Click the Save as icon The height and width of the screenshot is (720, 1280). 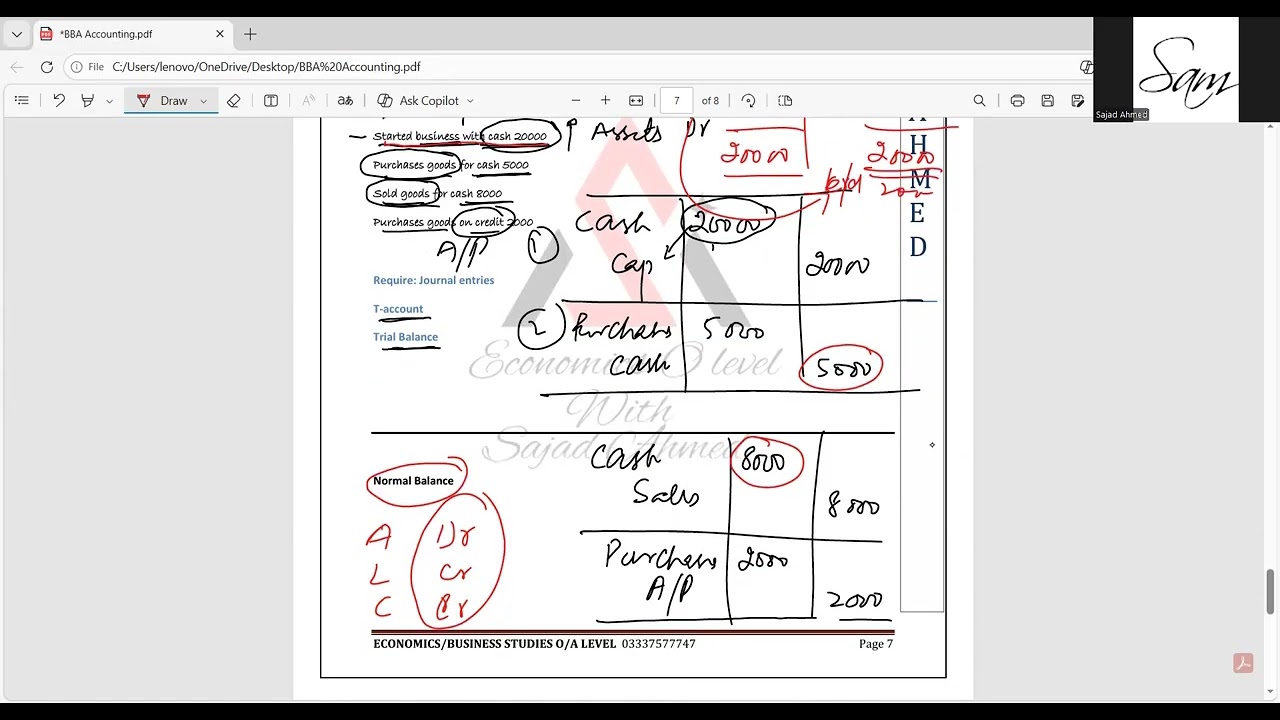coord(1077,100)
